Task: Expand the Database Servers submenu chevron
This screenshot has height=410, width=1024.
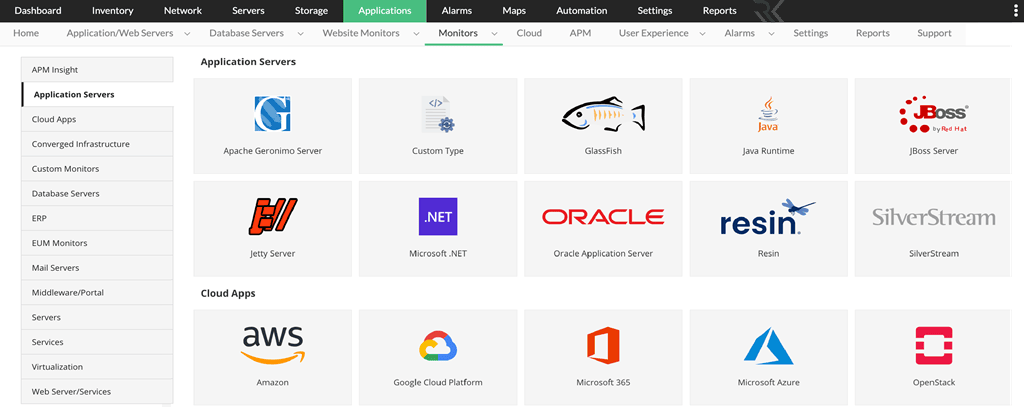Action: tap(300, 34)
